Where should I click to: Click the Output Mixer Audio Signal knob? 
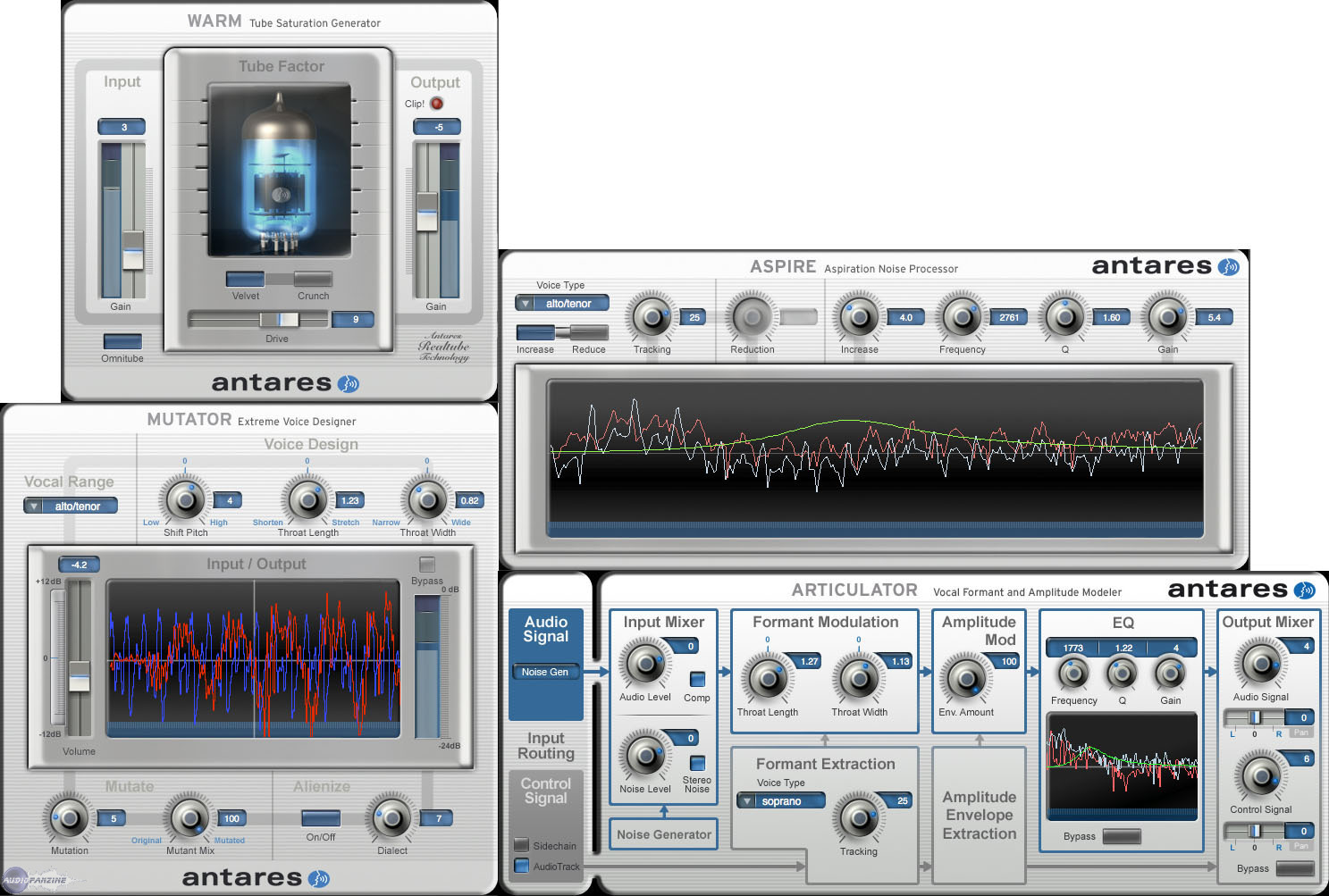pos(1261,664)
